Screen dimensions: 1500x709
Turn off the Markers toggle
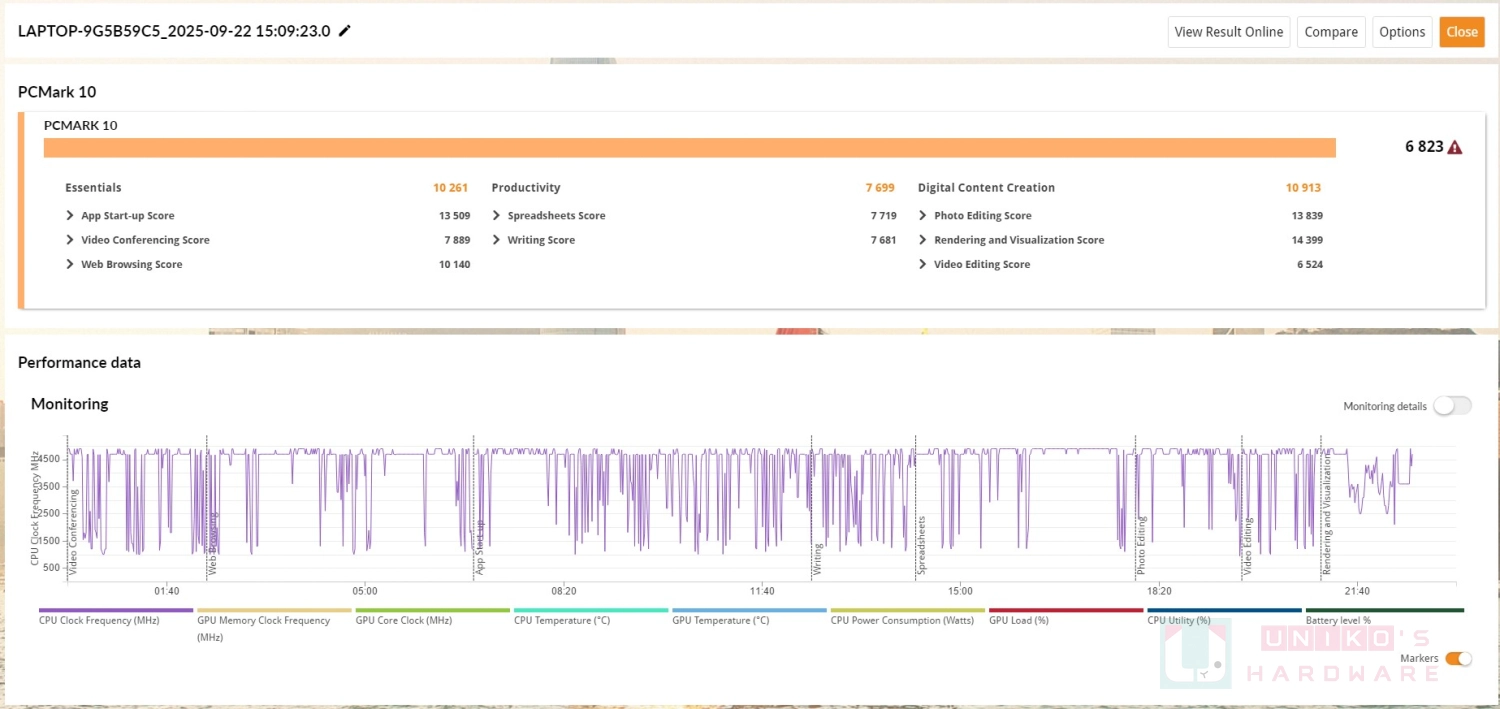(x=1459, y=658)
